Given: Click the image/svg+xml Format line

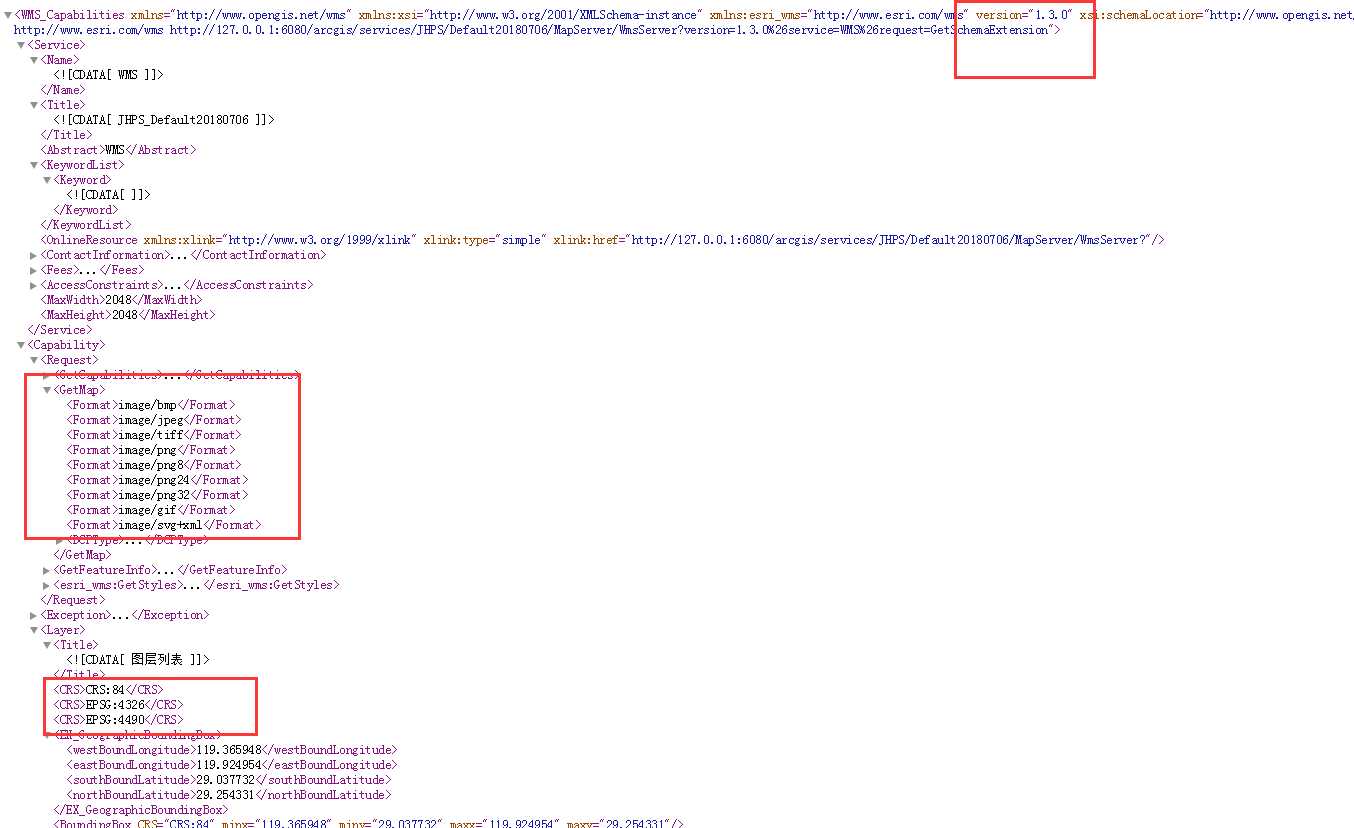Looking at the screenshot, I should coord(164,525).
